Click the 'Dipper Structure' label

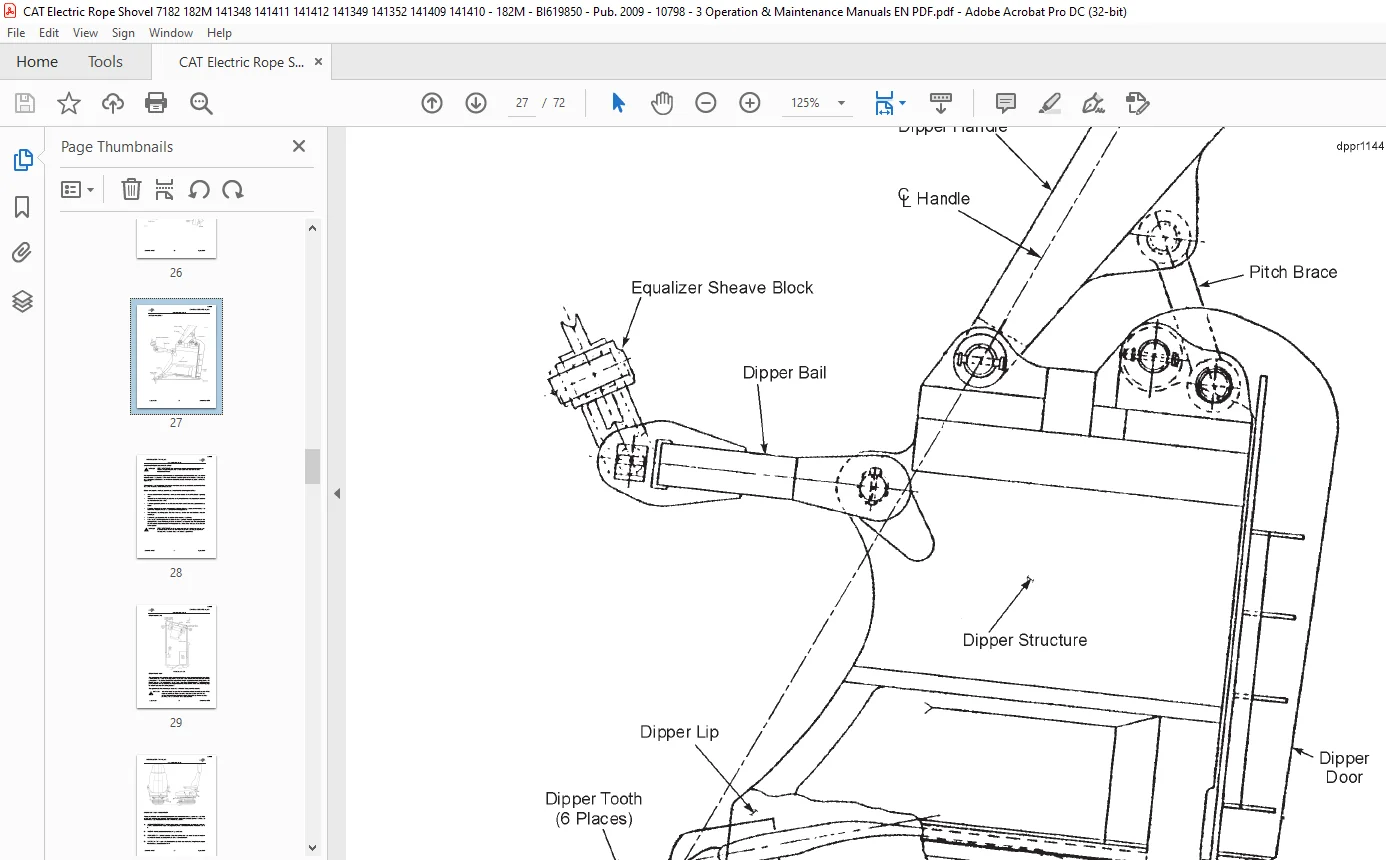coord(1025,640)
